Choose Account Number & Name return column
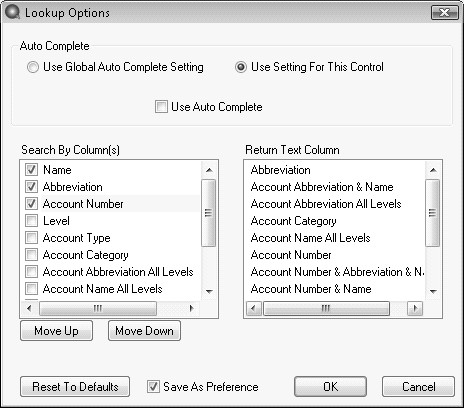 (311, 289)
